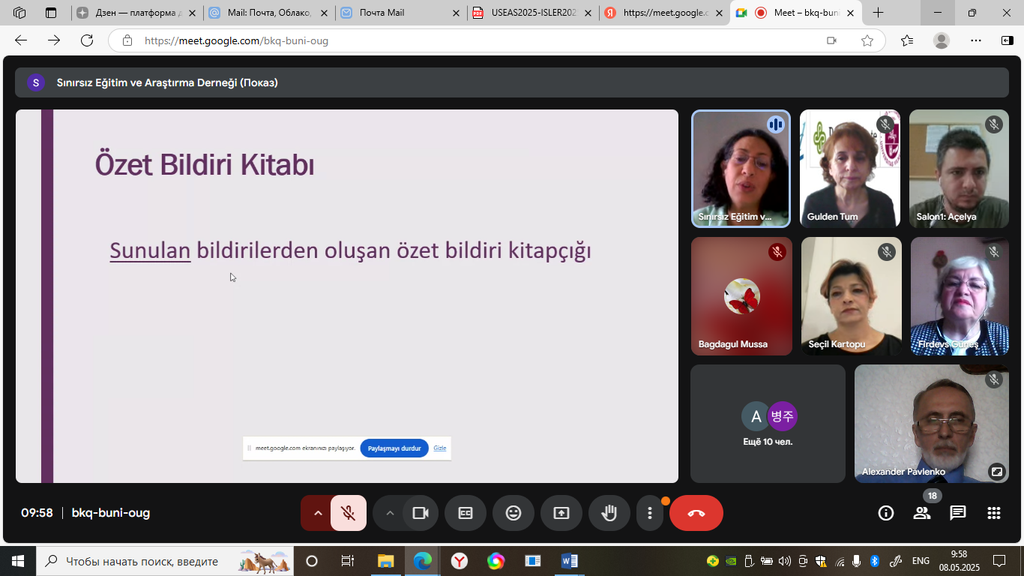
Task: Open meeting details info icon
Action: 885,513
